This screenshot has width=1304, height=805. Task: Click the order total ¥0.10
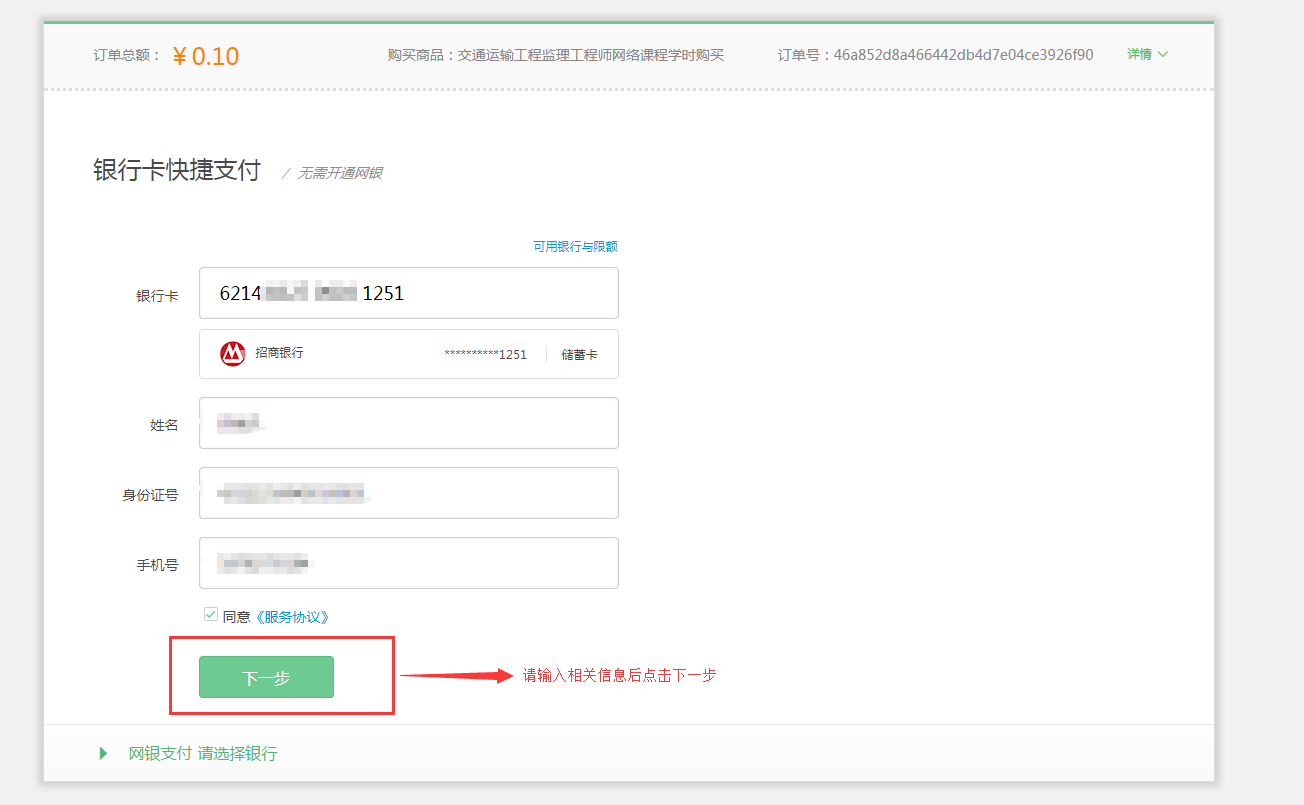(x=206, y=55)
